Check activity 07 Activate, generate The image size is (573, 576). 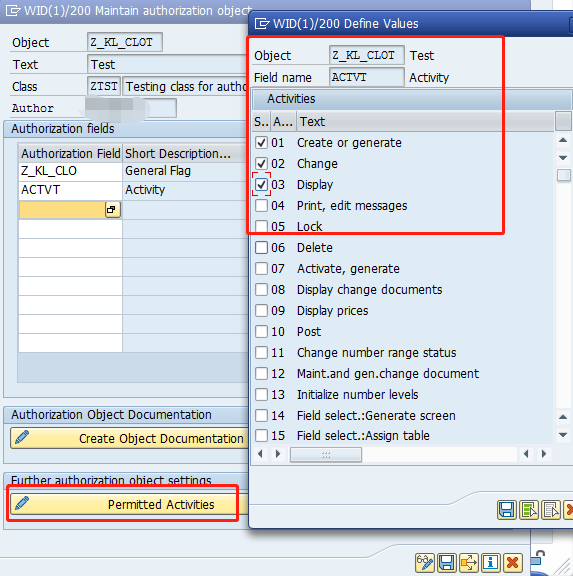tap(262, 269)
